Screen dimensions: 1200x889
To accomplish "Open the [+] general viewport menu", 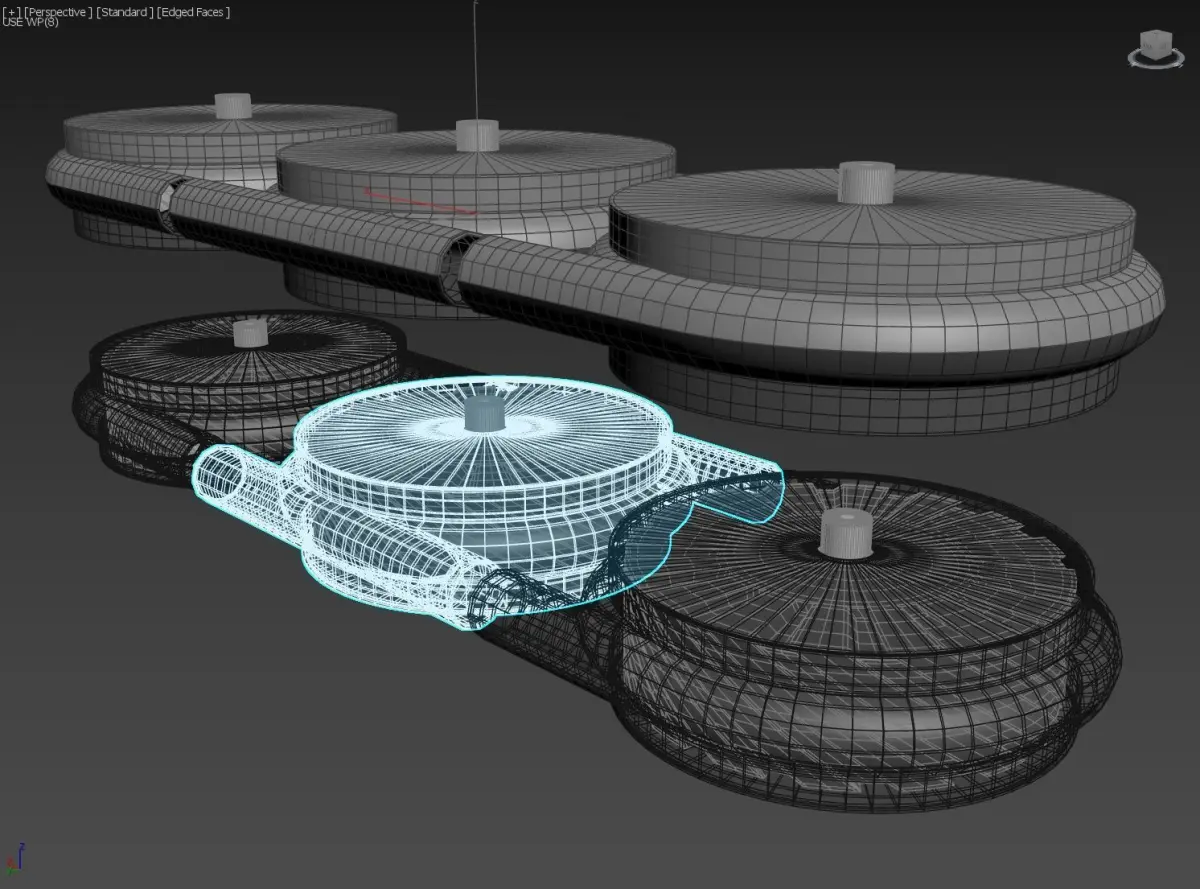I will (11, 12).
